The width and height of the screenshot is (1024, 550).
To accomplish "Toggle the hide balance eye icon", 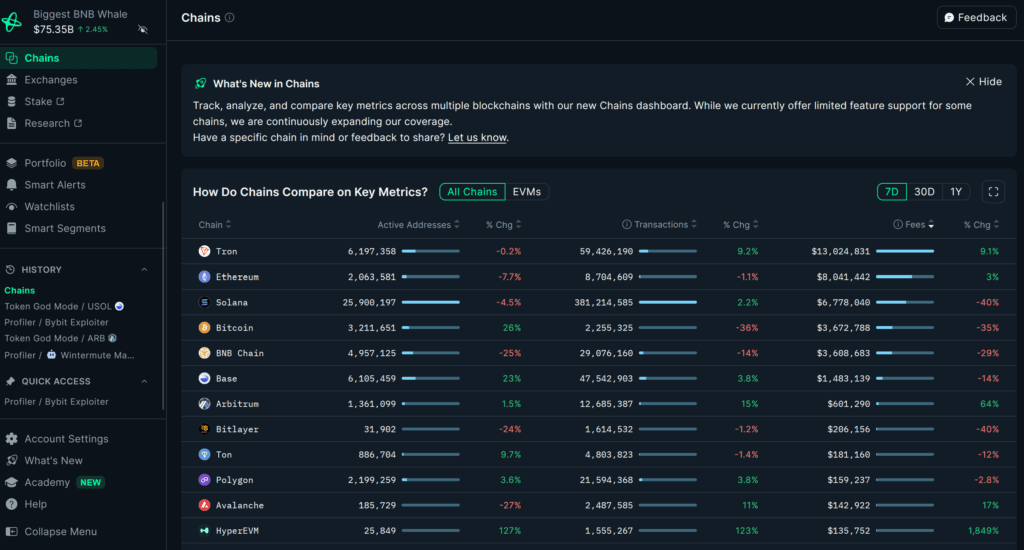I will (143, 30).
